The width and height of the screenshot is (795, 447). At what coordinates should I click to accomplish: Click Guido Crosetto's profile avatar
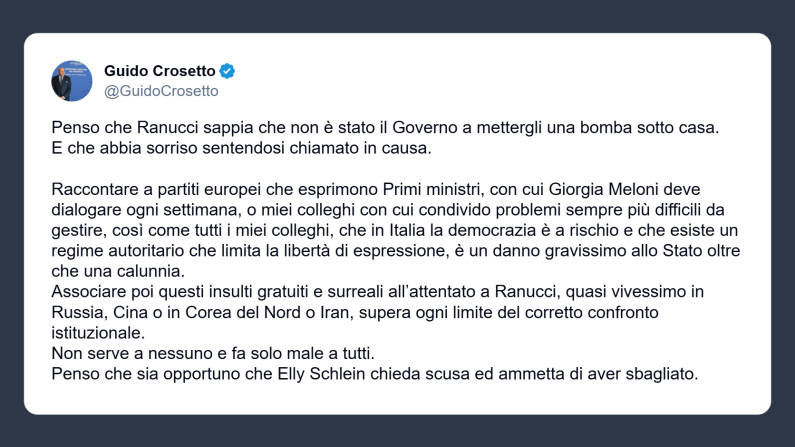coord(68,80)
